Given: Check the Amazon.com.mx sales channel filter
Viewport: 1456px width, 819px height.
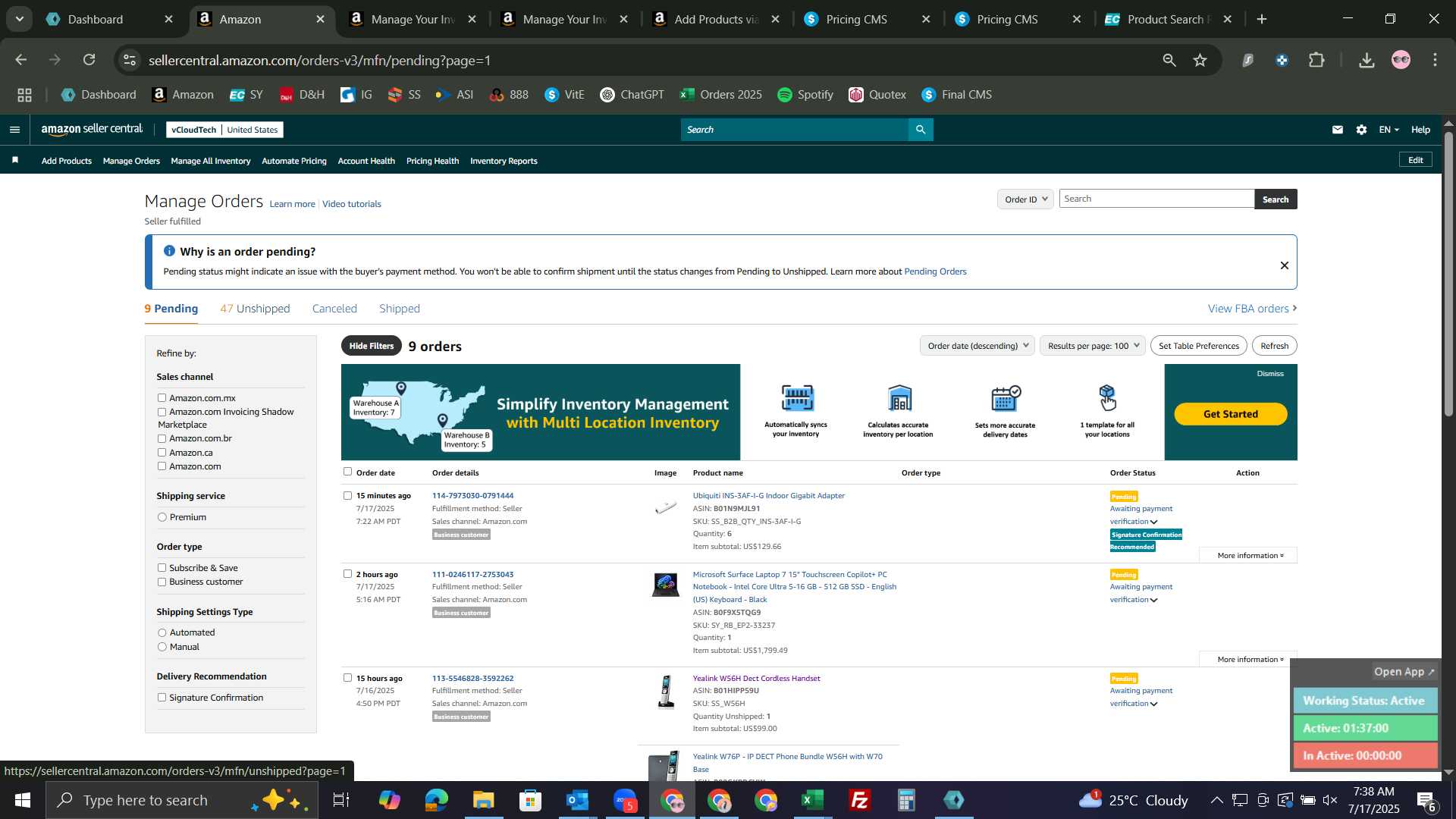Looking at the screenshot, I should [x=162, y=397].
